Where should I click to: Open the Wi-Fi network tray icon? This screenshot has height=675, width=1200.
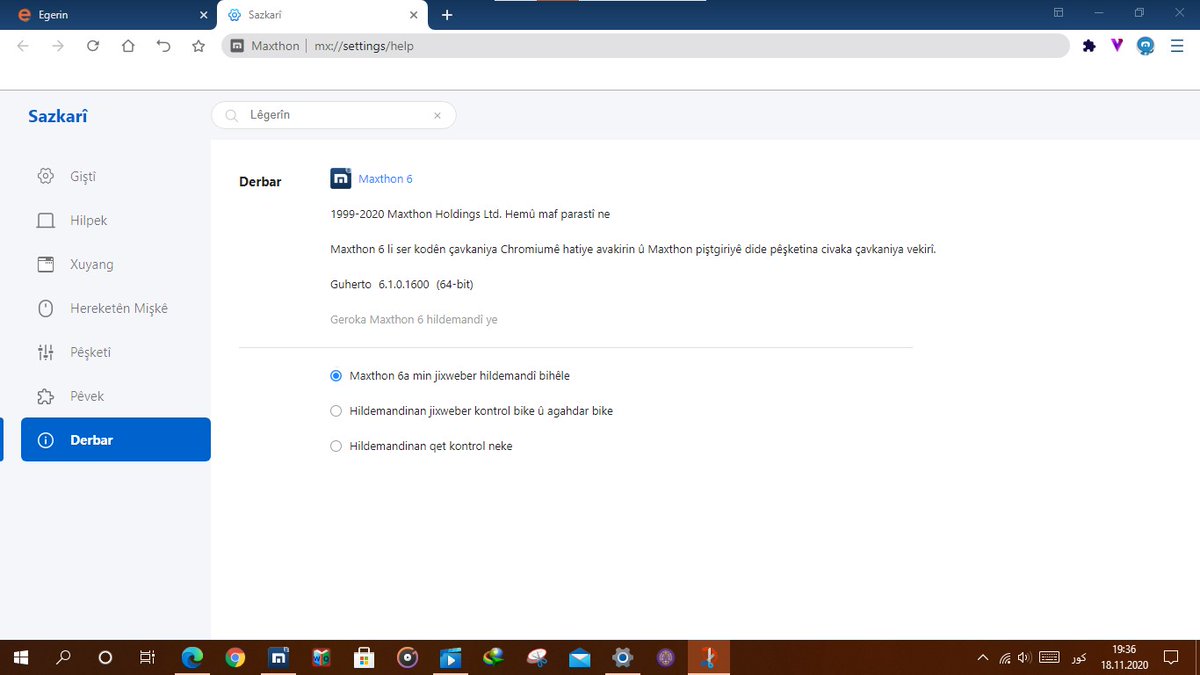[x=1005, y=657]
